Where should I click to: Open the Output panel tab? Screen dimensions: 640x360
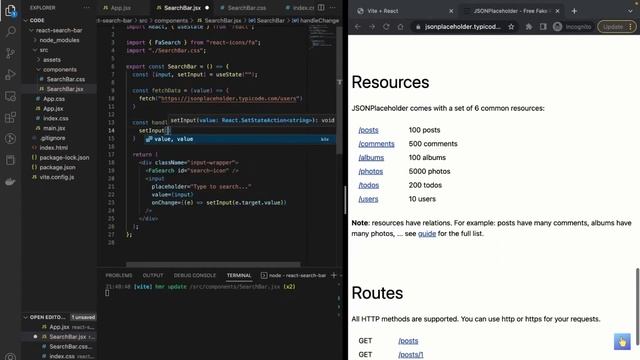click(x=153, y=276)
